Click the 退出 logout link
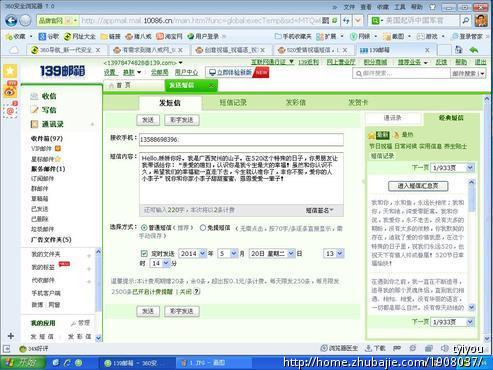The image size is (493, 370). tap(480, 62)
